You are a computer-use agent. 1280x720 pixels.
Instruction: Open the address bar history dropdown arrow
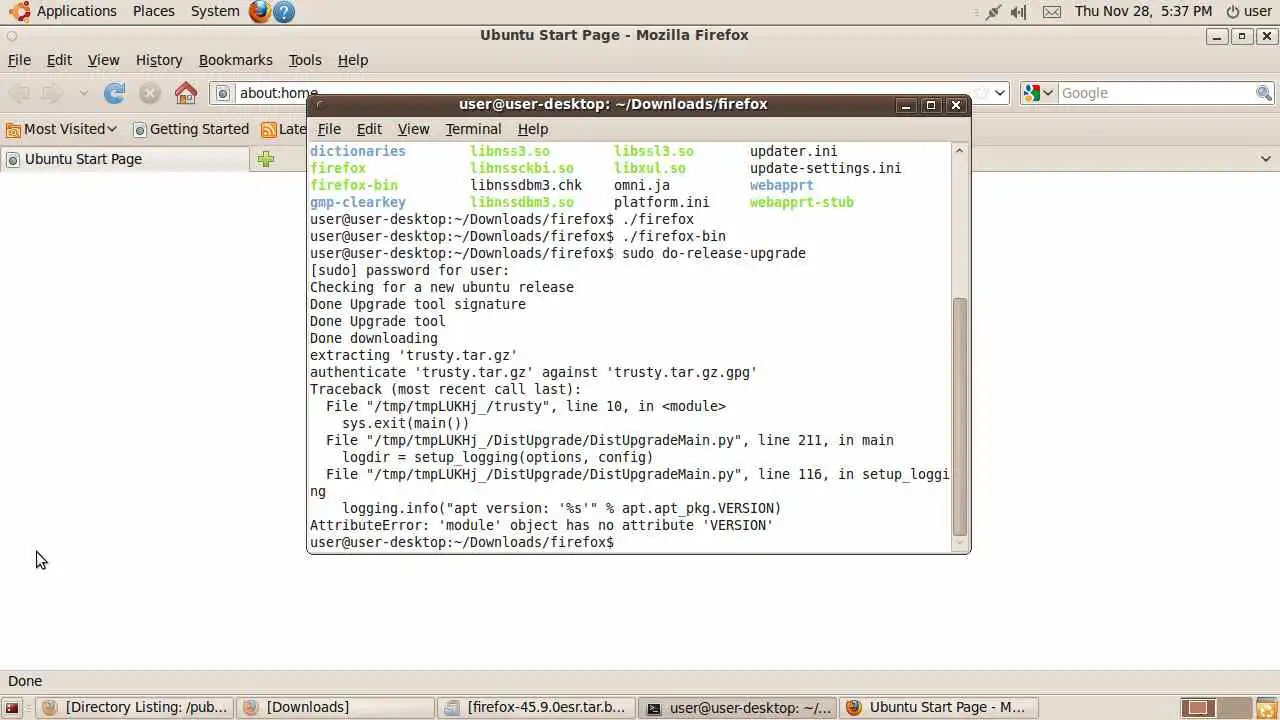pos(1000,93)
